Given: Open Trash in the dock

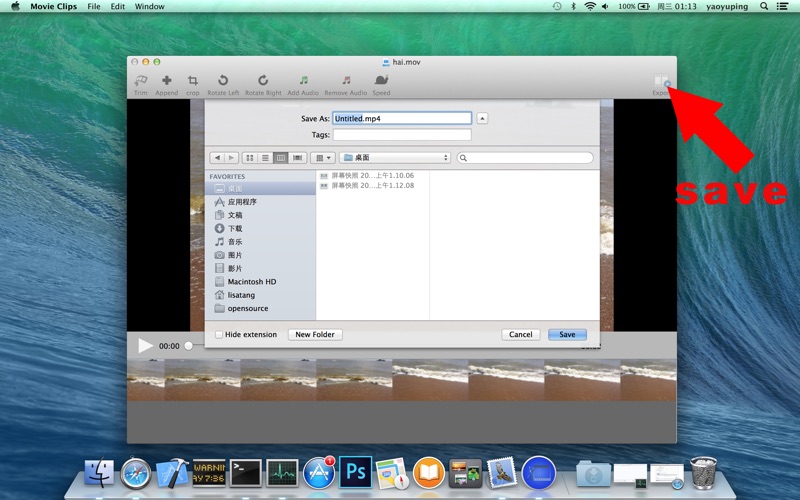Looking at the screenshot, I should 704,473.
